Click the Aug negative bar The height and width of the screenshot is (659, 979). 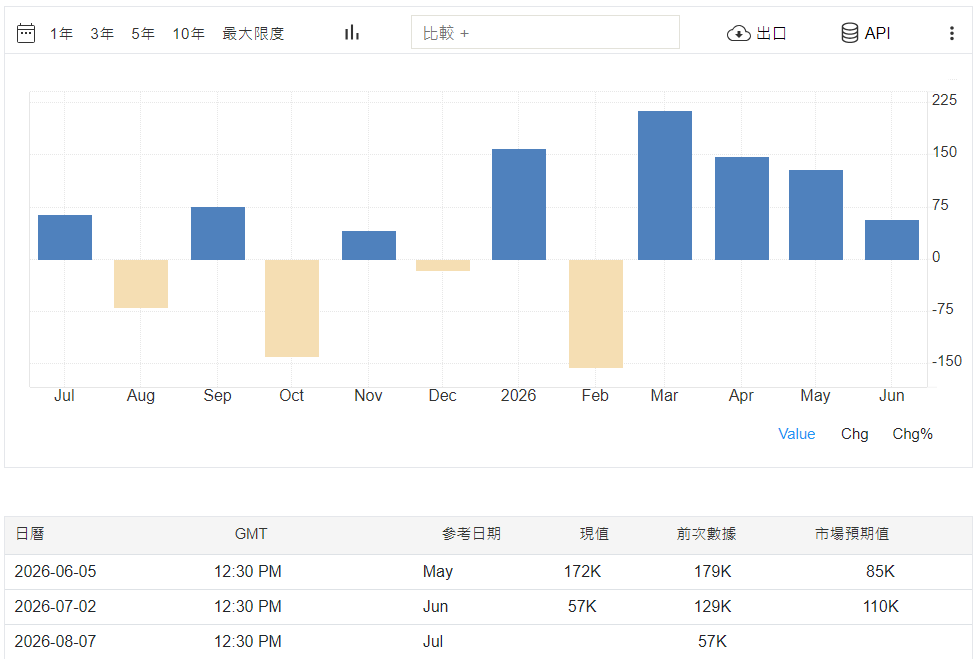(x=141, y=284)
